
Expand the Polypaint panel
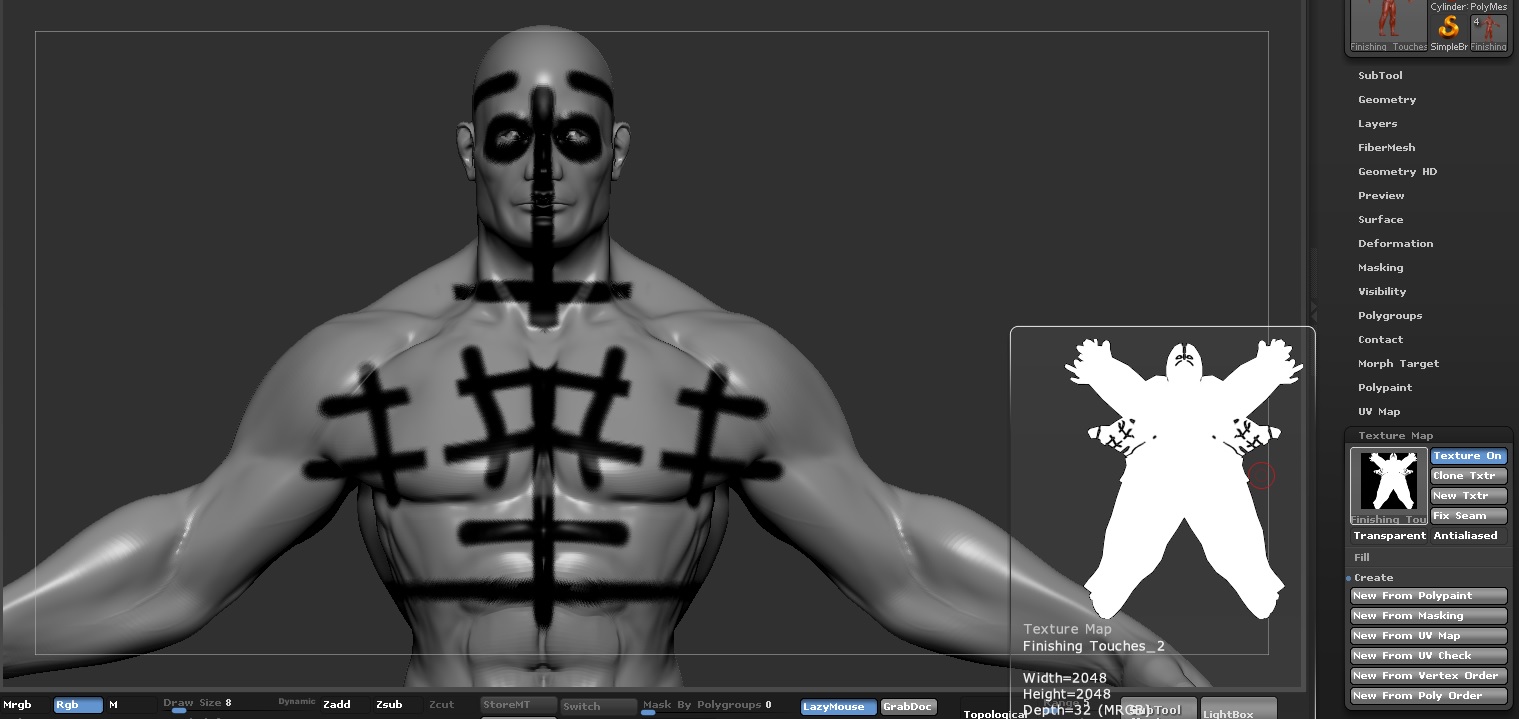coord(1384,387)
